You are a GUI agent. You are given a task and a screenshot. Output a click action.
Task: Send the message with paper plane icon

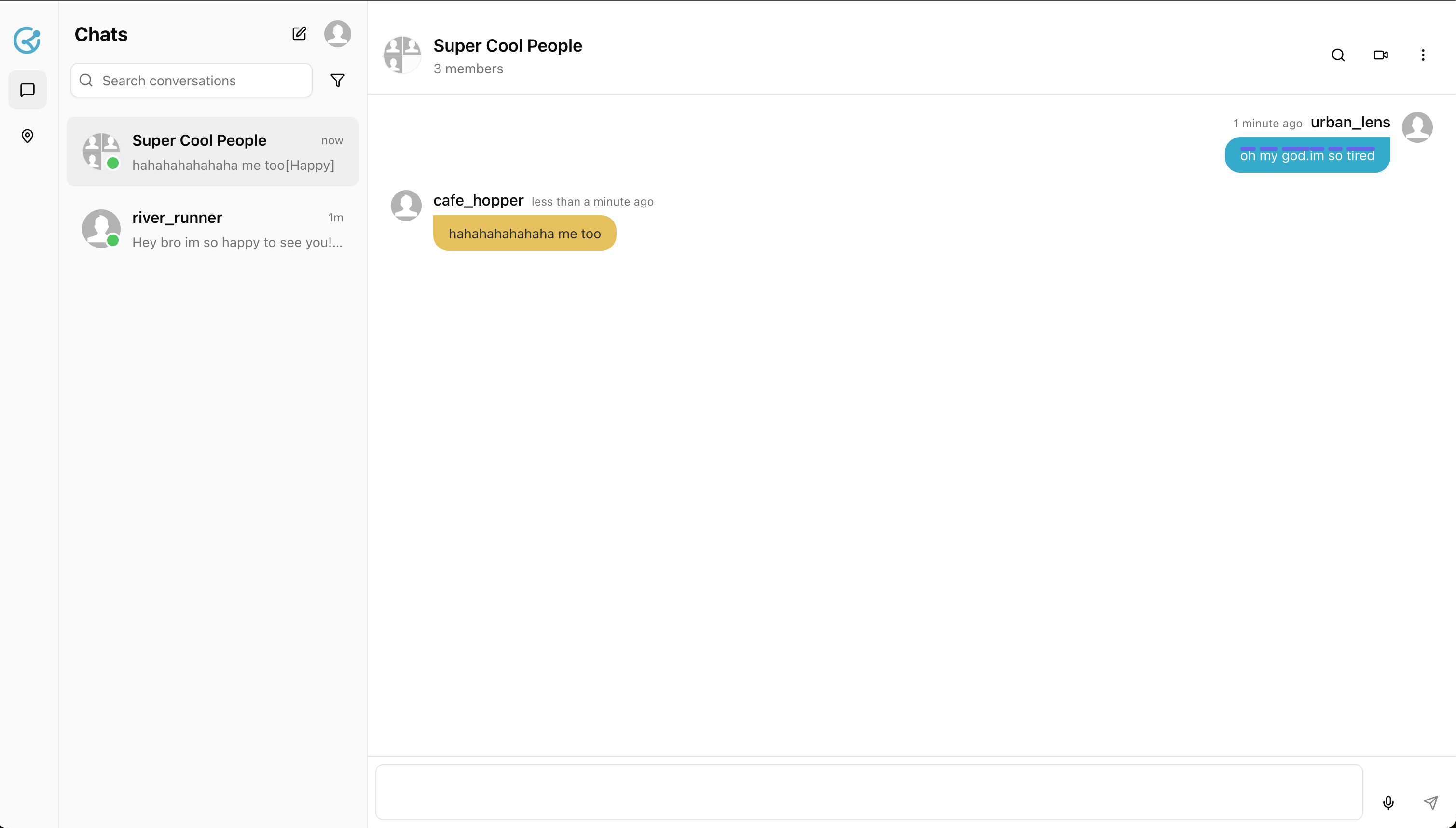(x=1430, y=802)
